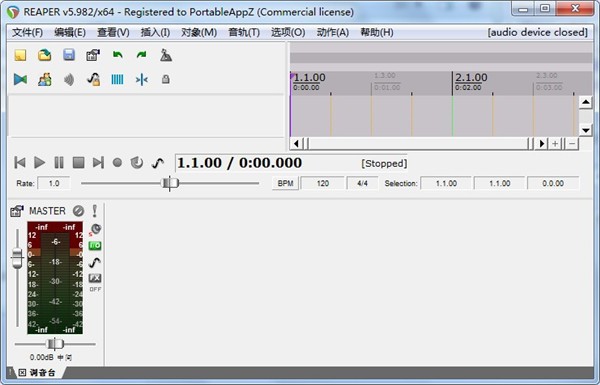Image resolution: width=600 pixels, height=385 pixels.
Task: Zoom in horizontally with plus button
Action: click(555, 144)
